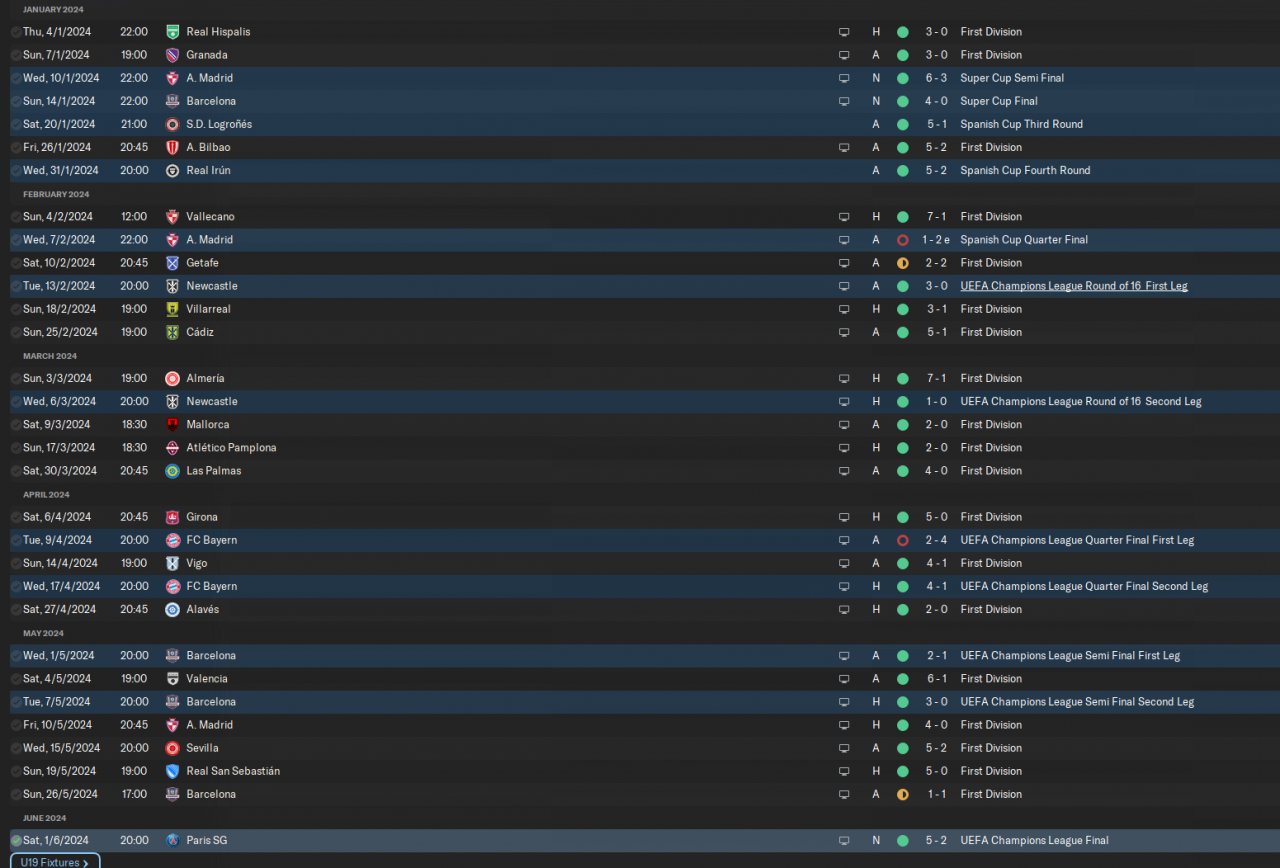
Task: Click the 6 - 3 score of the Super Cup Semi Final
Action: 936,78
